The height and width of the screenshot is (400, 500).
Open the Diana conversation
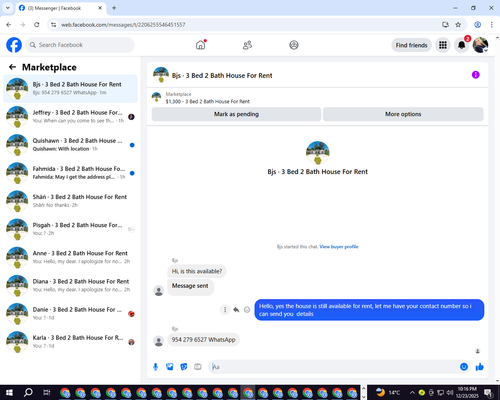pos(70,286)
